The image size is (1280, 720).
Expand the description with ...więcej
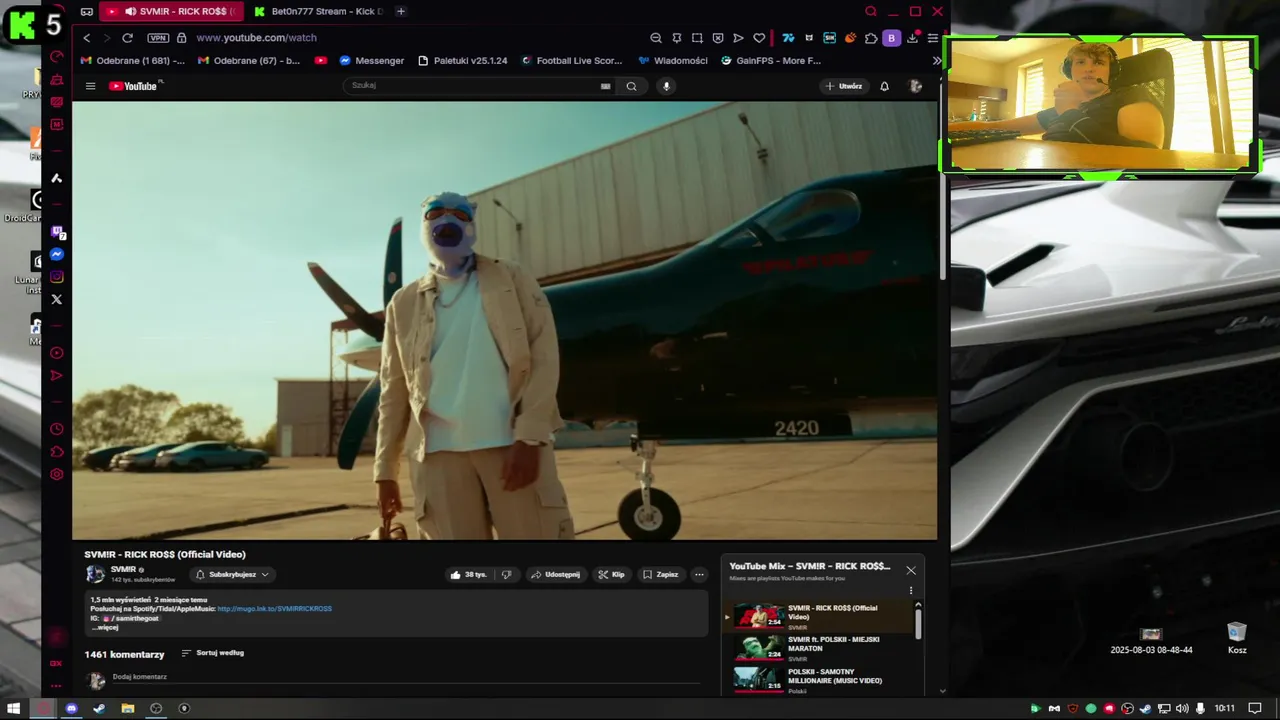(x=106, y=627)
